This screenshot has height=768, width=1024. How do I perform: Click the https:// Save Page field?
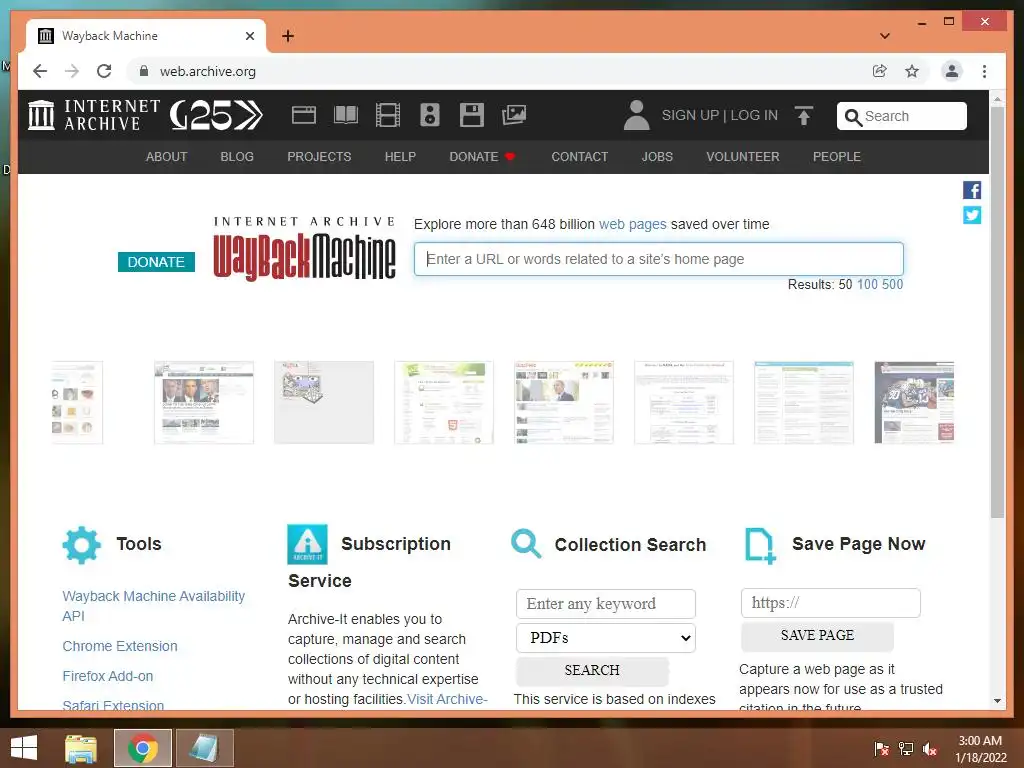pyautogui.click(x=831, y=603)
